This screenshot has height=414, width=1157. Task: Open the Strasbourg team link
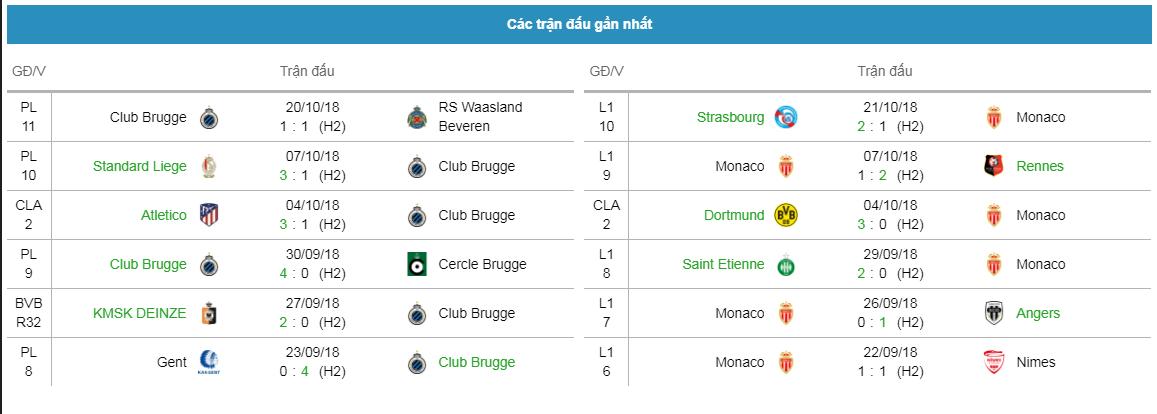point(731,117)
